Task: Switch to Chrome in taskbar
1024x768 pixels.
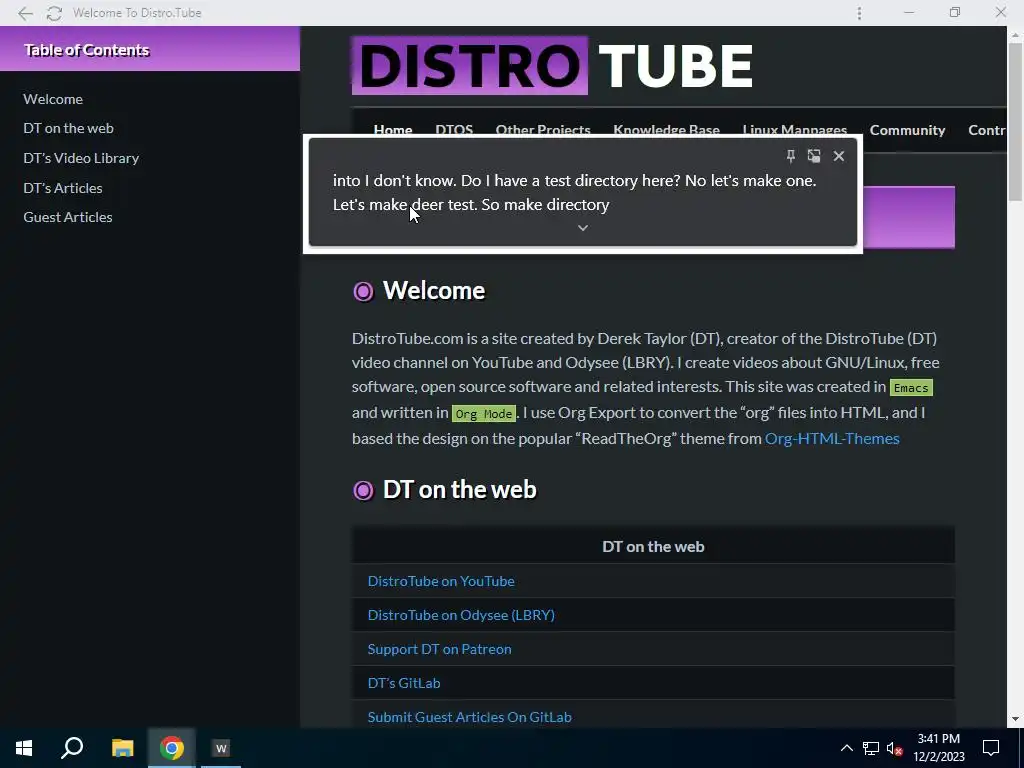Action: click(x=172, y=748)
